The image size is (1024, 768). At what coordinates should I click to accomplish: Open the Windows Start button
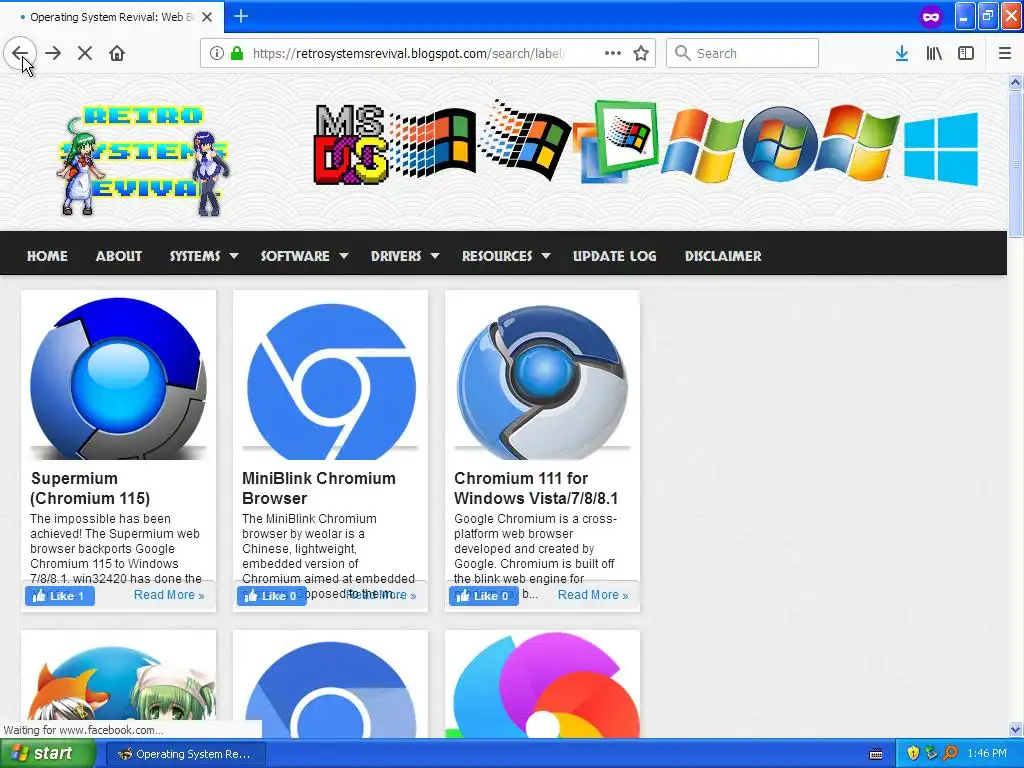tap(46, 754)
